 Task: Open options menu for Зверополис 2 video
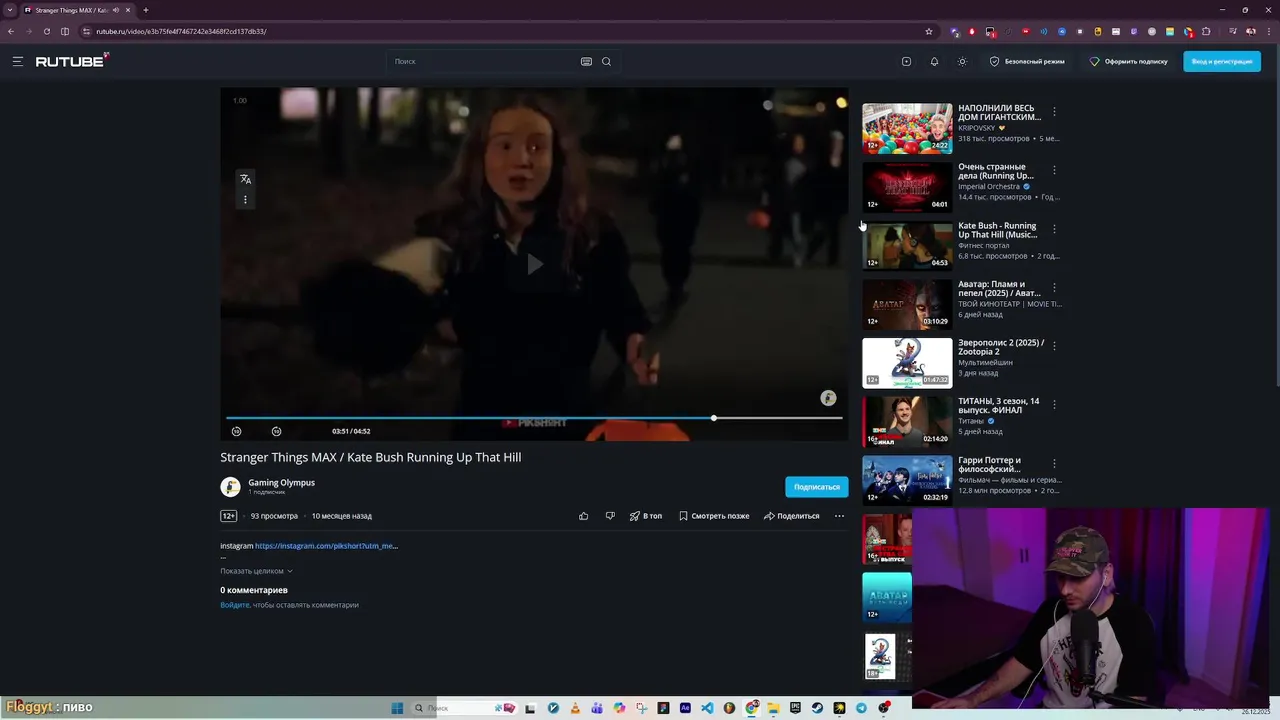coord(1054,347)
